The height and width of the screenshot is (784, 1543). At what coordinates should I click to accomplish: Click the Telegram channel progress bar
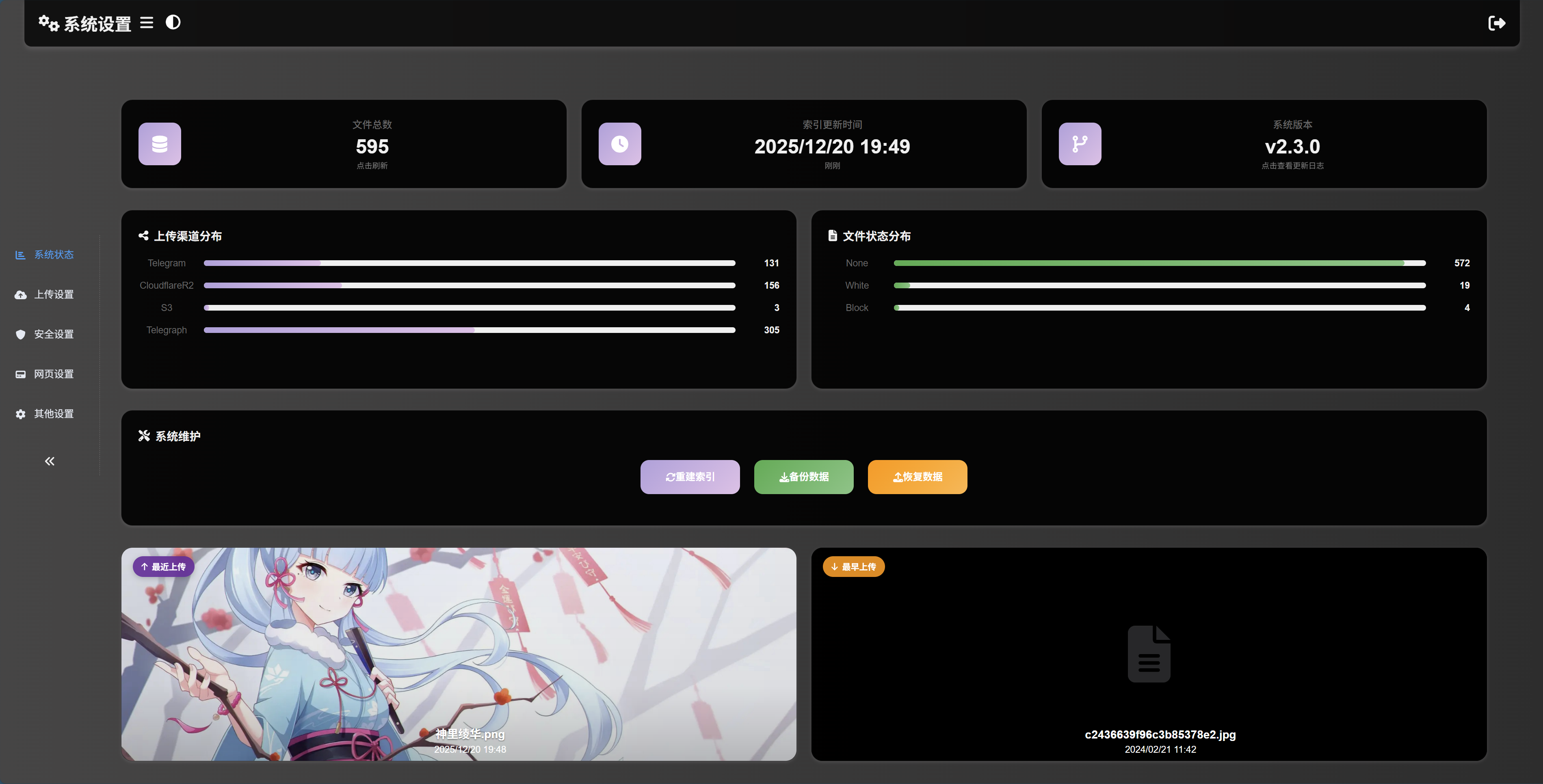coord(470,263)
